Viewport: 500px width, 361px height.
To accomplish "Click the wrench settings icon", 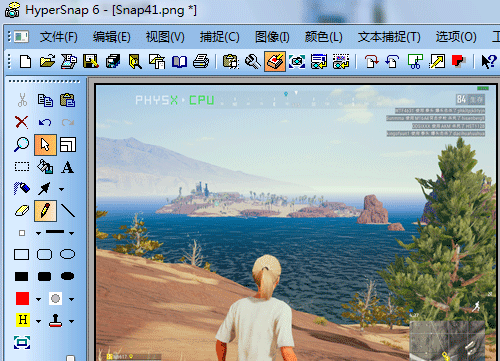I will 253,62.
